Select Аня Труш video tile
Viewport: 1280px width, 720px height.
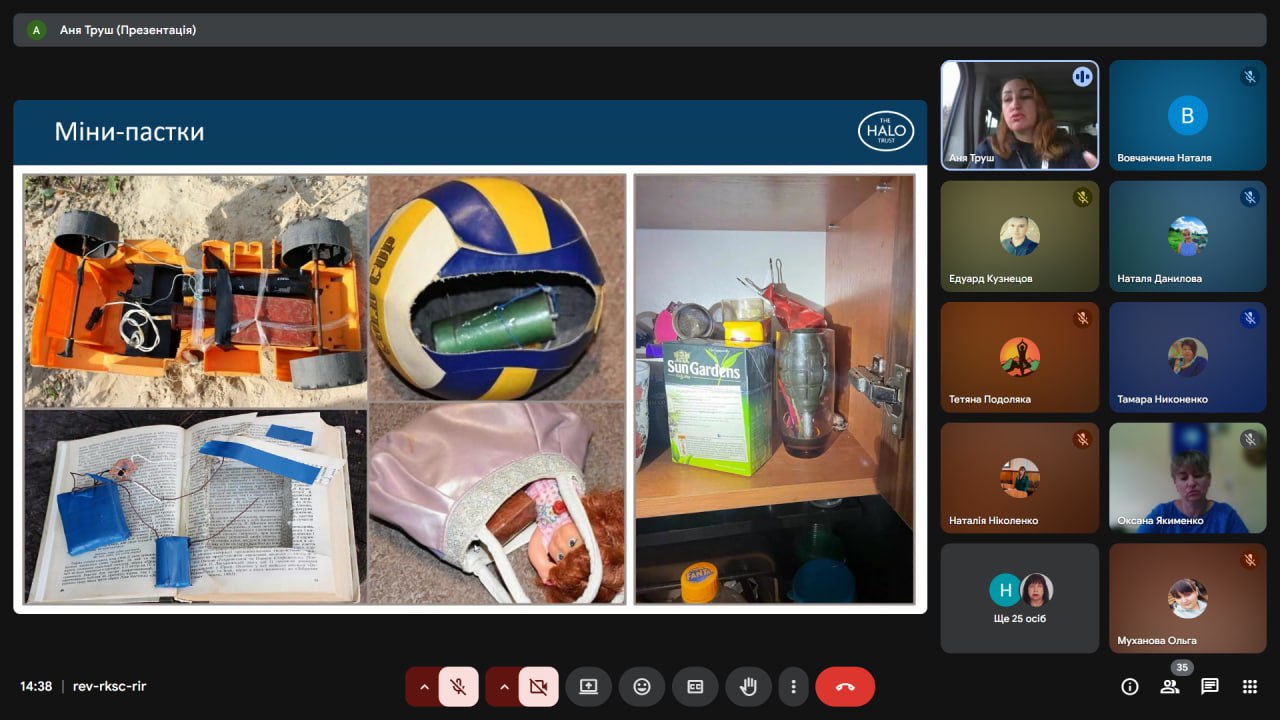click(x=1019, y=115)
